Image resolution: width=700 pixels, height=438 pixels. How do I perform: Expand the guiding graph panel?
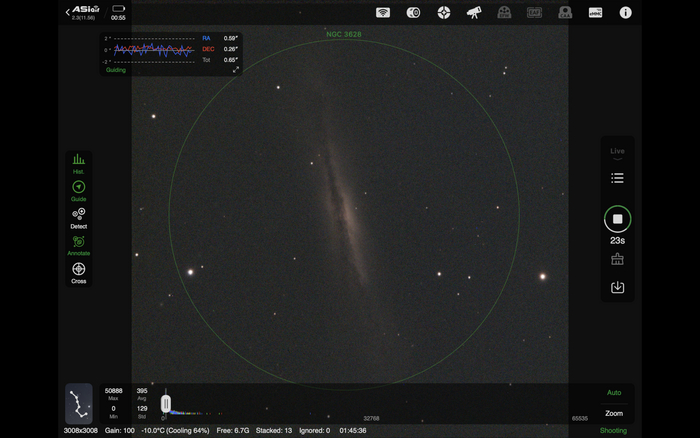[236, 70]
